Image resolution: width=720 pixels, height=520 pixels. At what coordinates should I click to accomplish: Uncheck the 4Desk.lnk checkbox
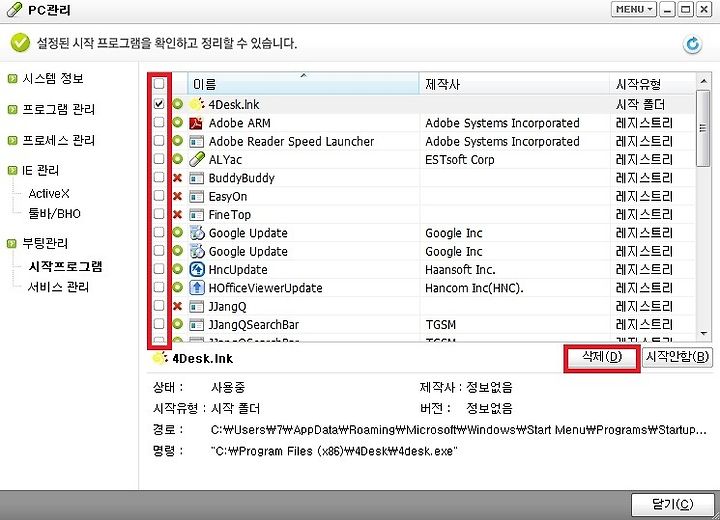pyautogui.click(x=159, y=104)
